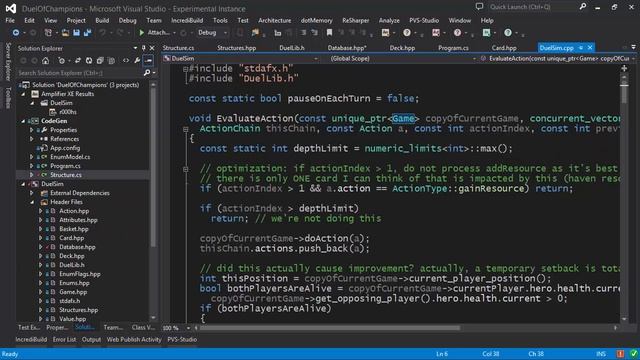Open the DuelSim project scope dropdown
The height and width of the screenshot is (360, 640).
click(x=316, y=59)
